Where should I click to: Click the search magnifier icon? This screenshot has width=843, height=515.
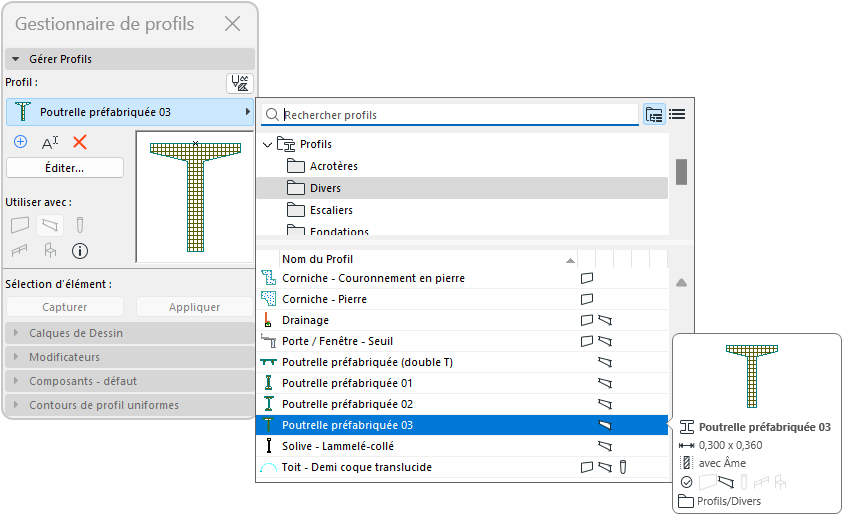pos(273,115)
